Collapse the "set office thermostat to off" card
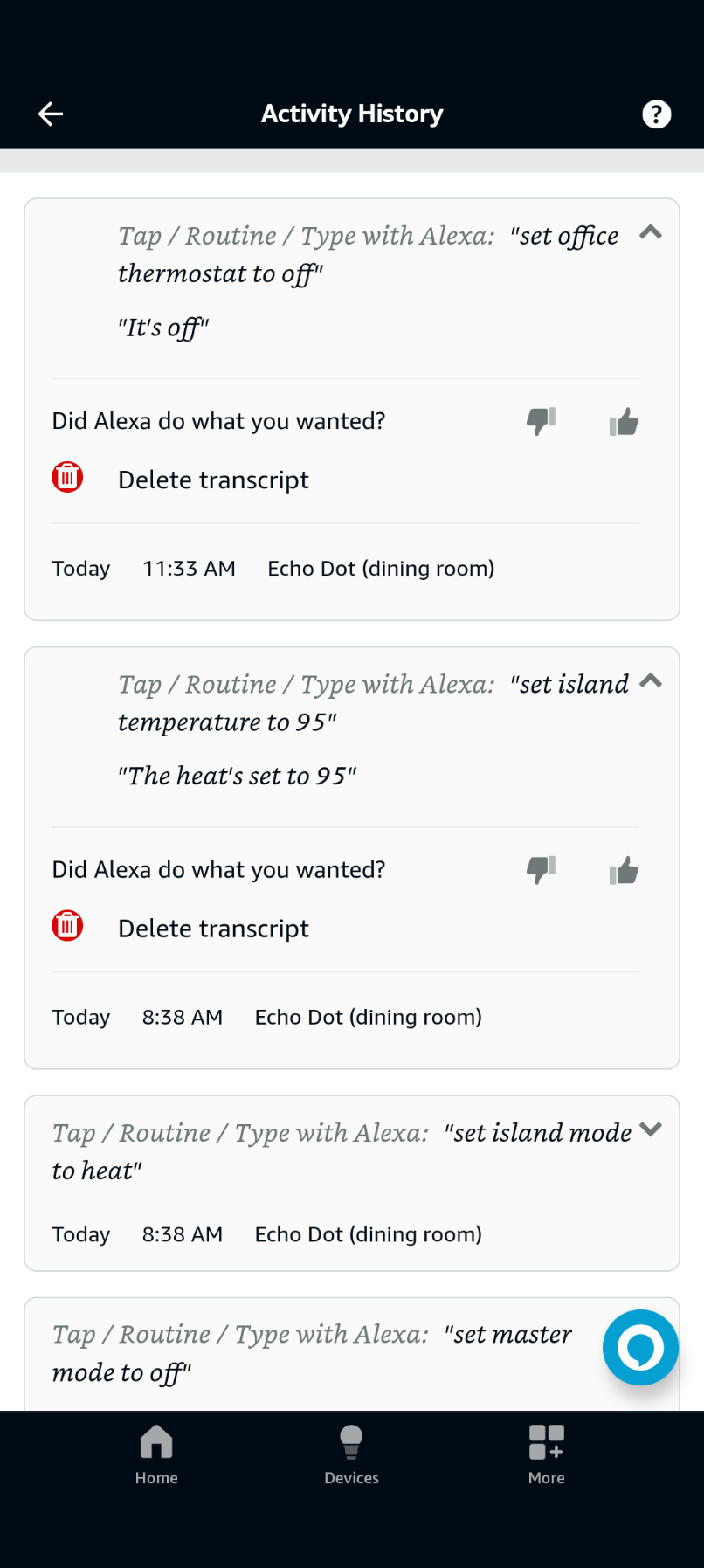This screenshot has width=704, height=1568. click(651, 232)
